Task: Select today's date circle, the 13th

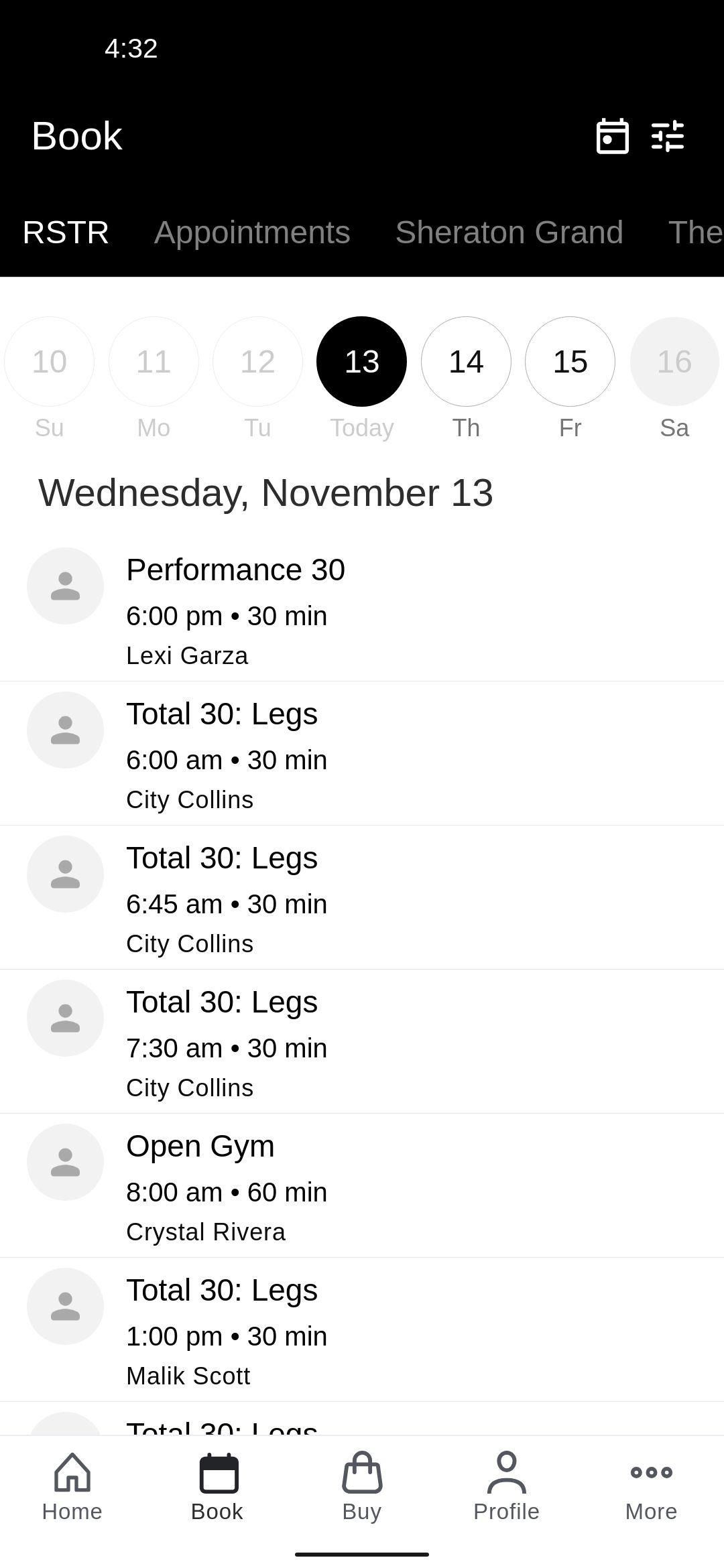Action: [361, 361]
